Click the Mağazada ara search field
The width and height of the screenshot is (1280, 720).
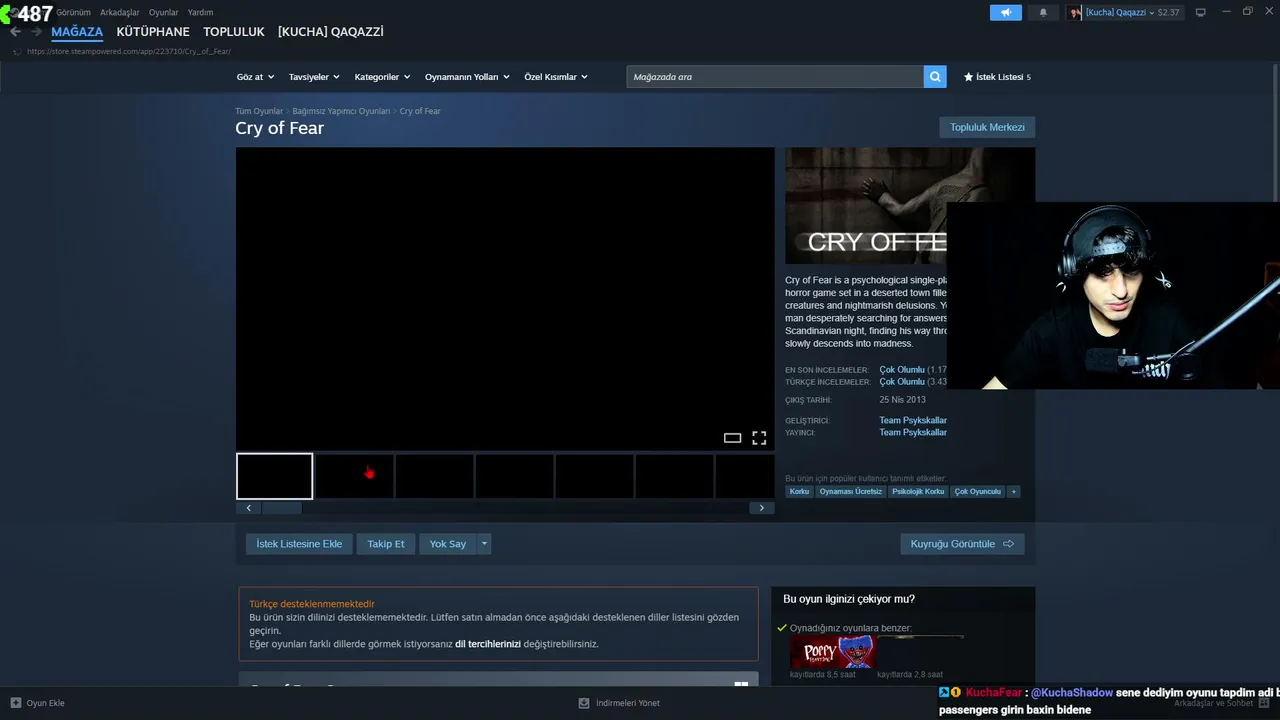775,77
